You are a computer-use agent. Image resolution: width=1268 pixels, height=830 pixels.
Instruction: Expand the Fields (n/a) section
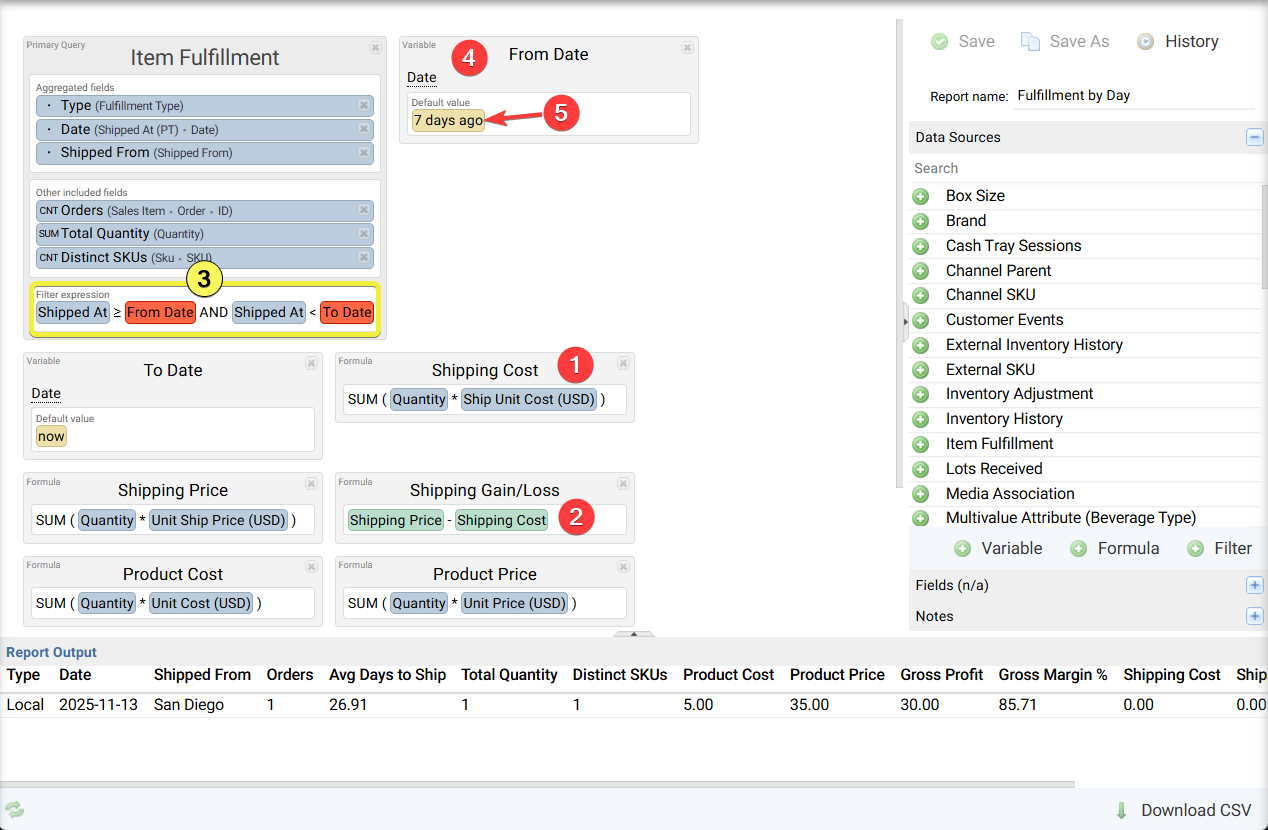[x=1254, y=585]
